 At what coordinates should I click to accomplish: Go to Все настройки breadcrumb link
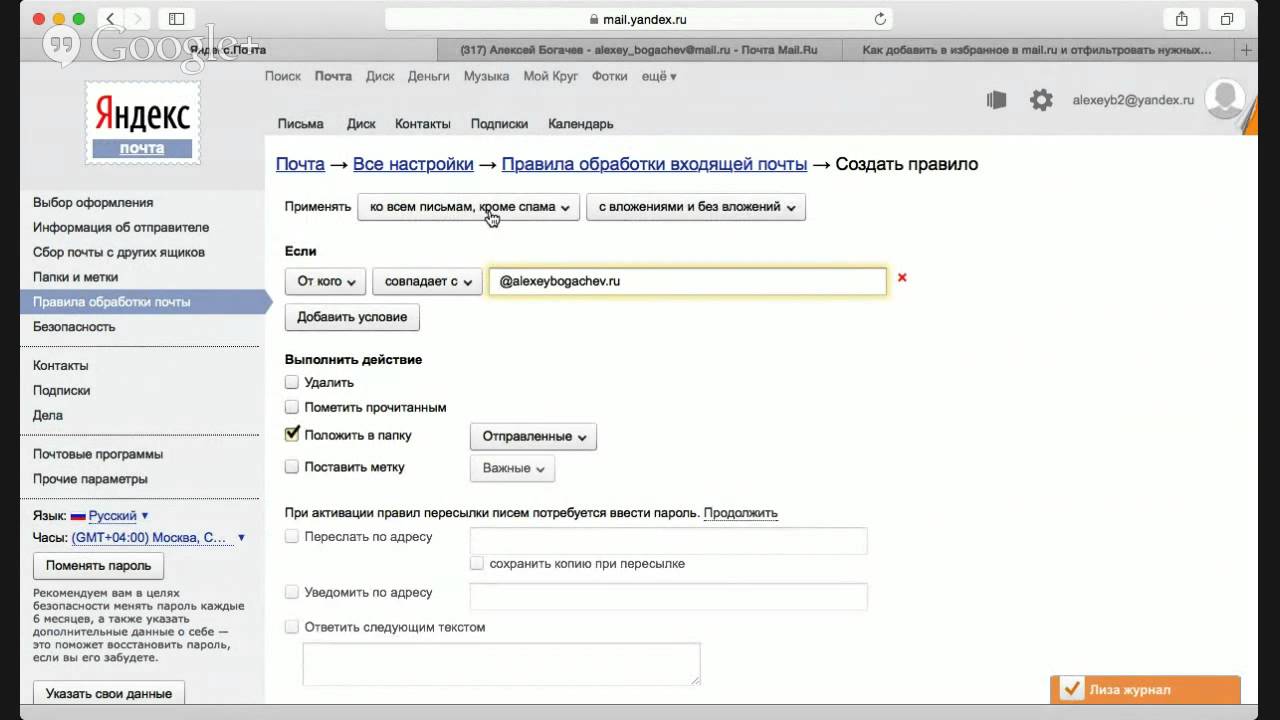[413, 164]
